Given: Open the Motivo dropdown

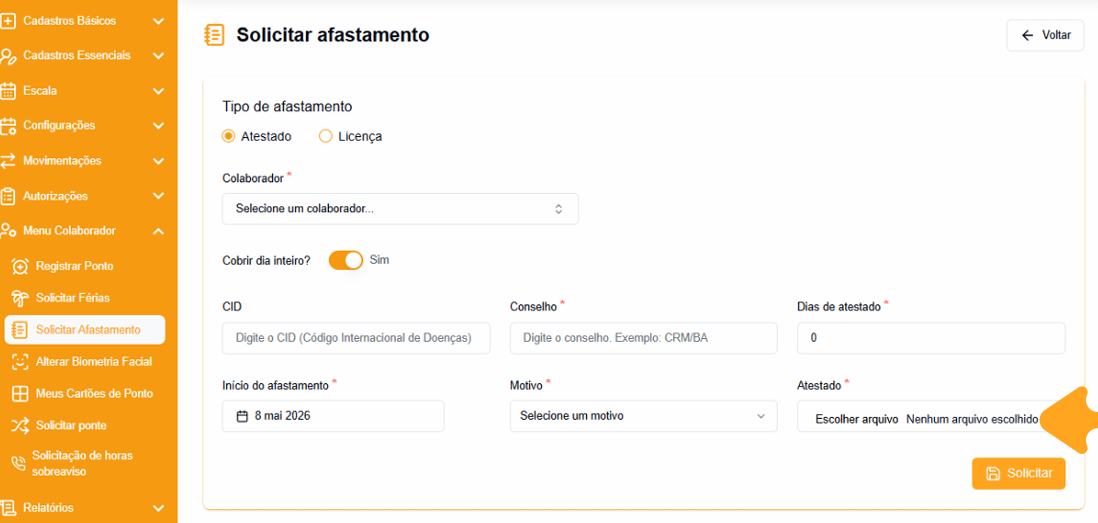Looking at the screenshot, I should [644, 416].
